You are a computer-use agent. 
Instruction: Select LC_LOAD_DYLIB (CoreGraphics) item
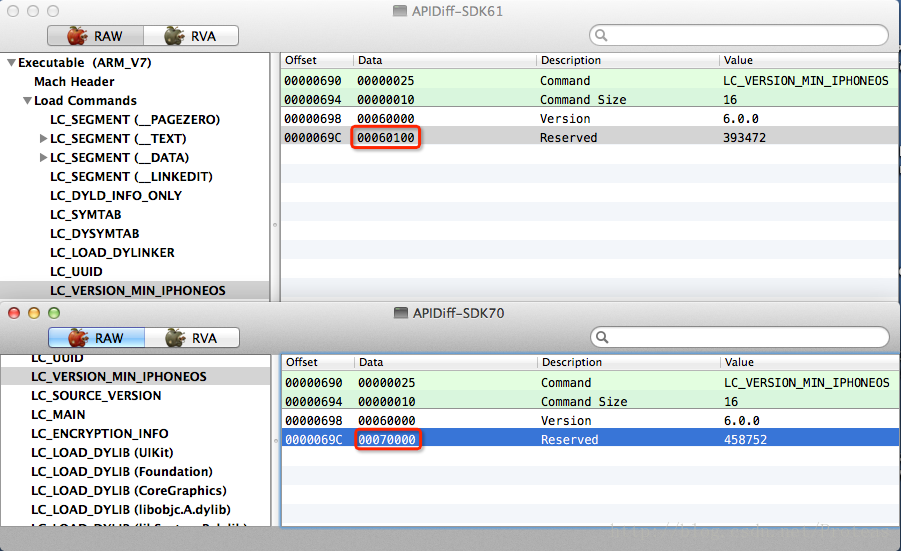pyautogui.click(x=129, y=490)
